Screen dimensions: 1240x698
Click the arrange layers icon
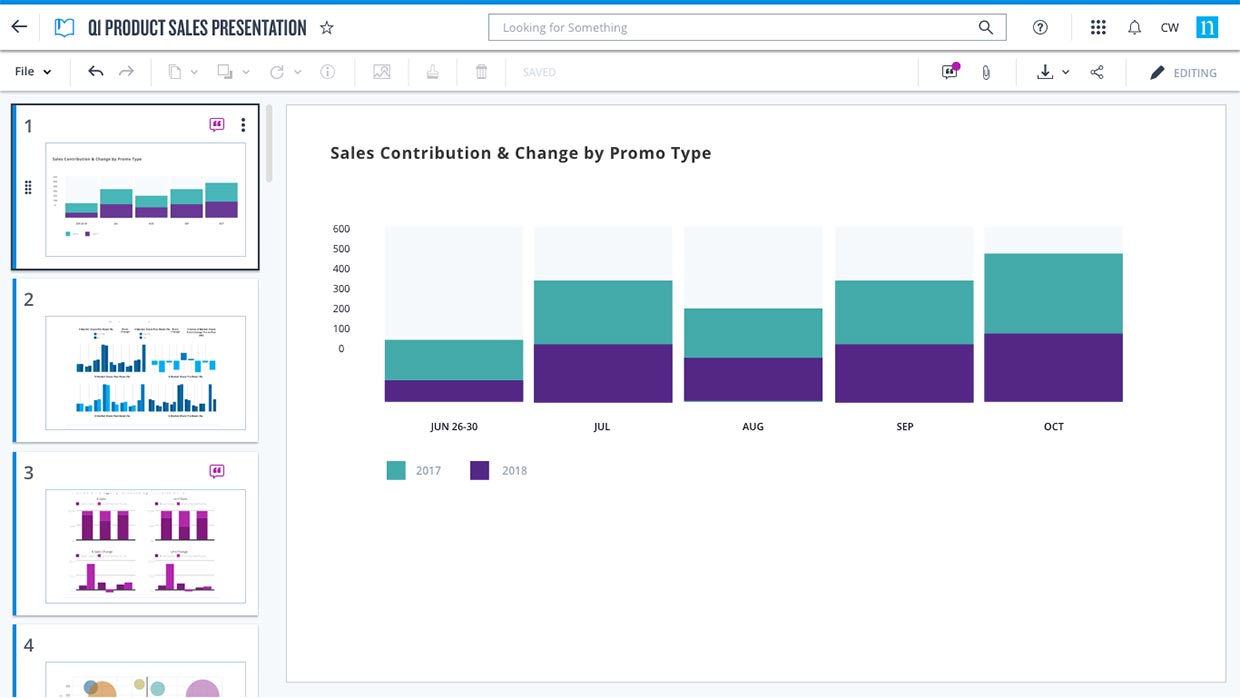tap(225, 72)
